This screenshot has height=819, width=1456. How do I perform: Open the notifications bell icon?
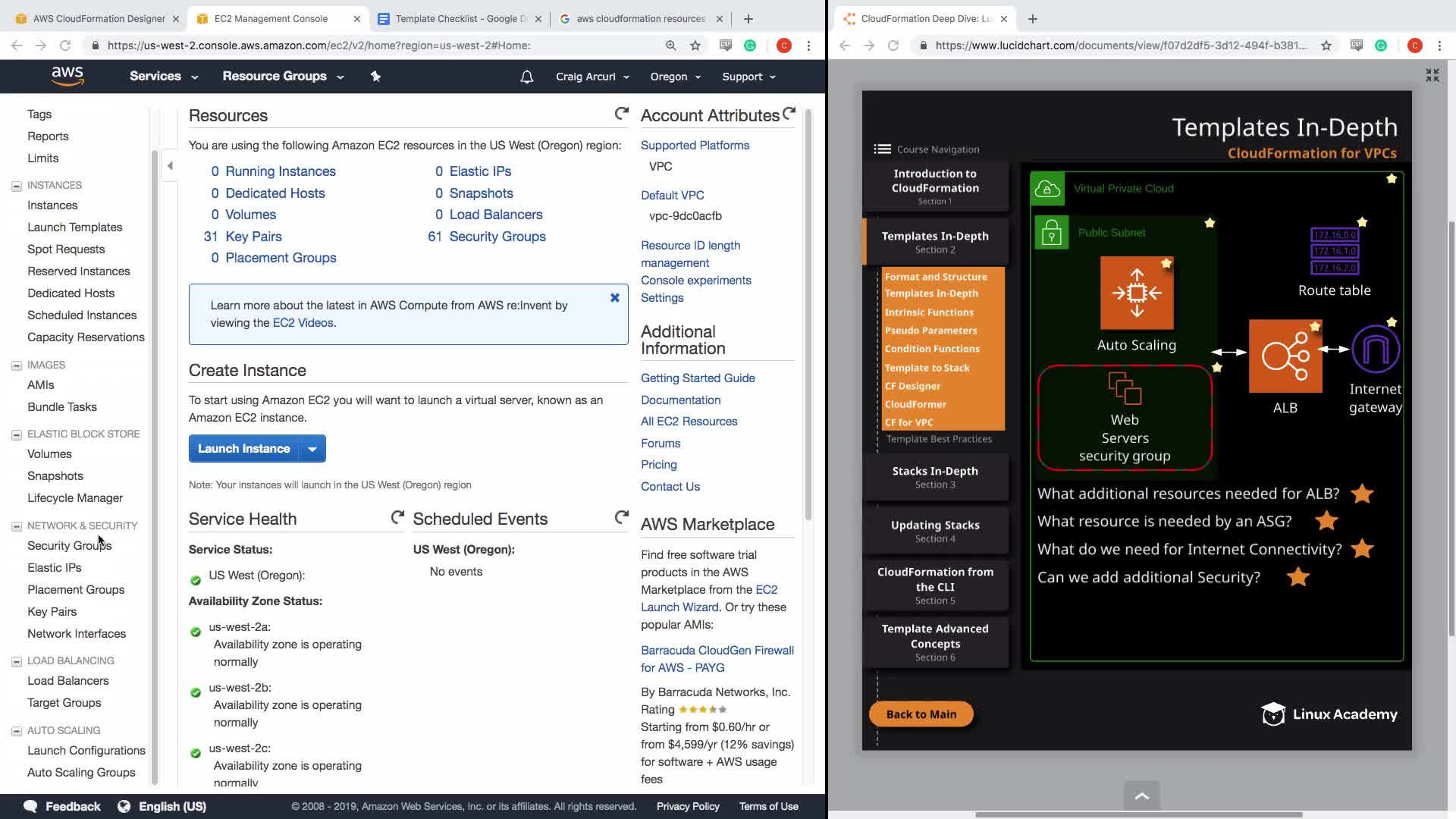click(x=527, y=77)
